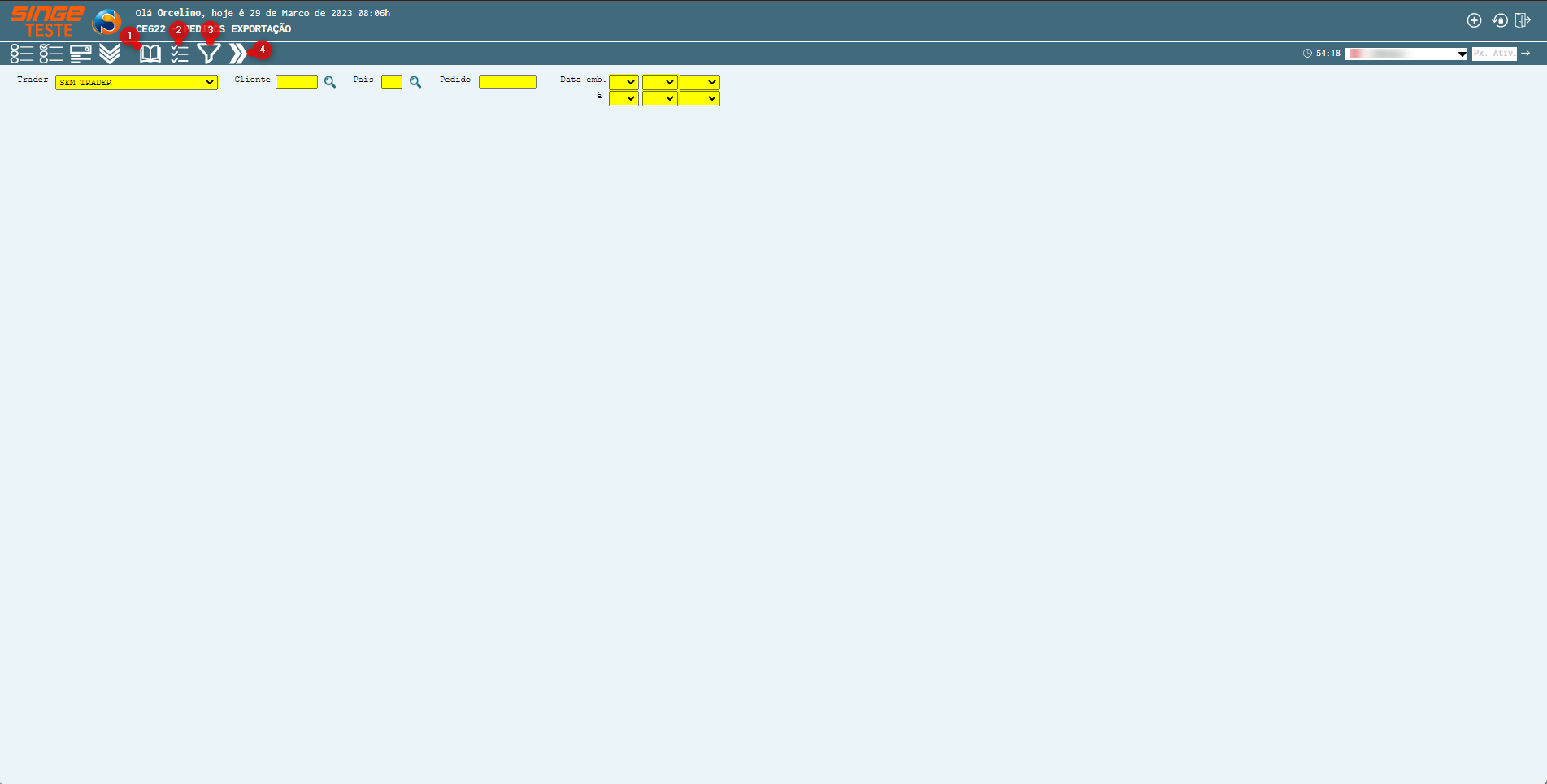
Task: Open middle Data emb. start date dropdown
Action: [659, 82]
